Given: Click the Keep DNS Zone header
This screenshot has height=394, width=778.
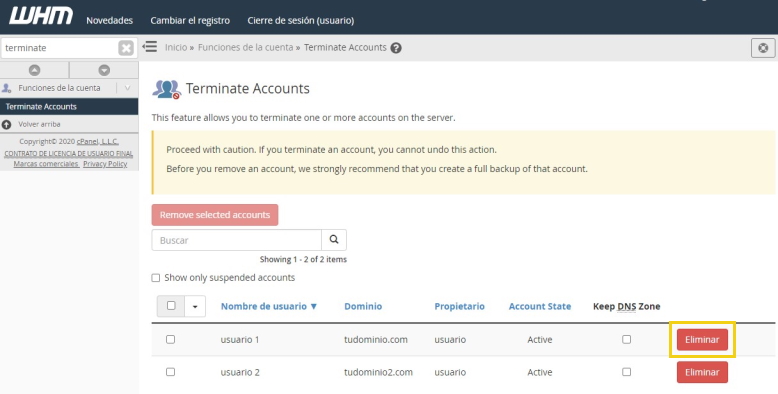Looking at the screenshot, I should [x=627, y=307].
